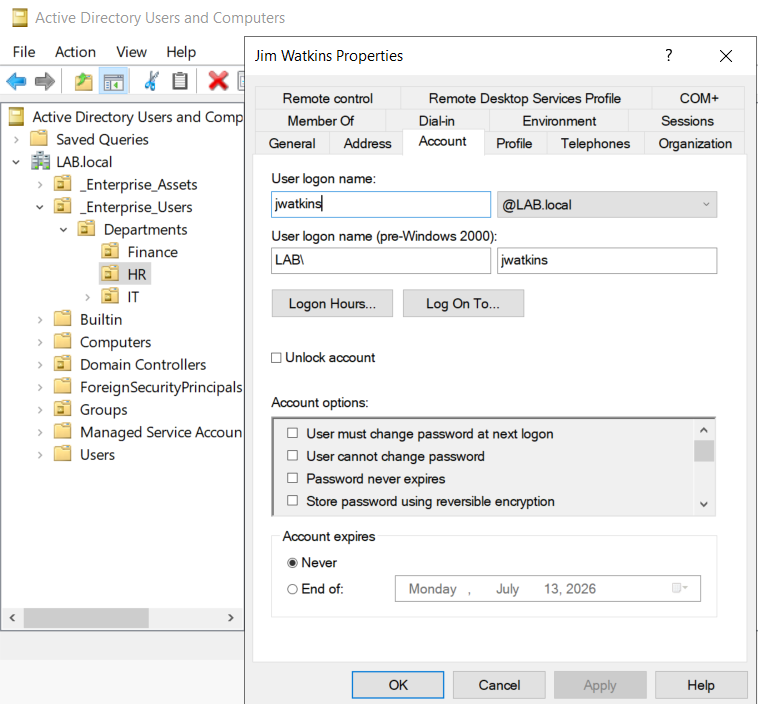758x704 pixels.
Task: Click the Saved Queries folder icon
Action: coord(39,139)
